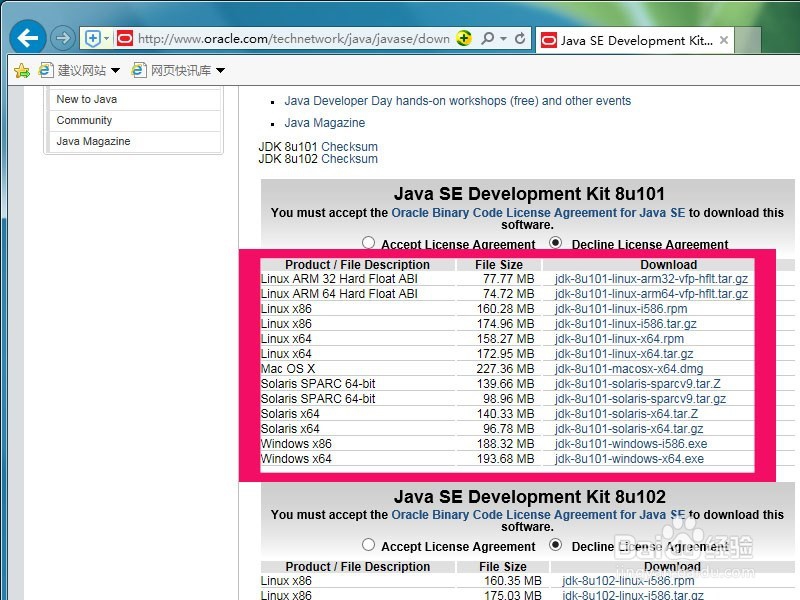Click the Windows x64 product row label
This screenshot has height=600, width=800.
[296, 459]
